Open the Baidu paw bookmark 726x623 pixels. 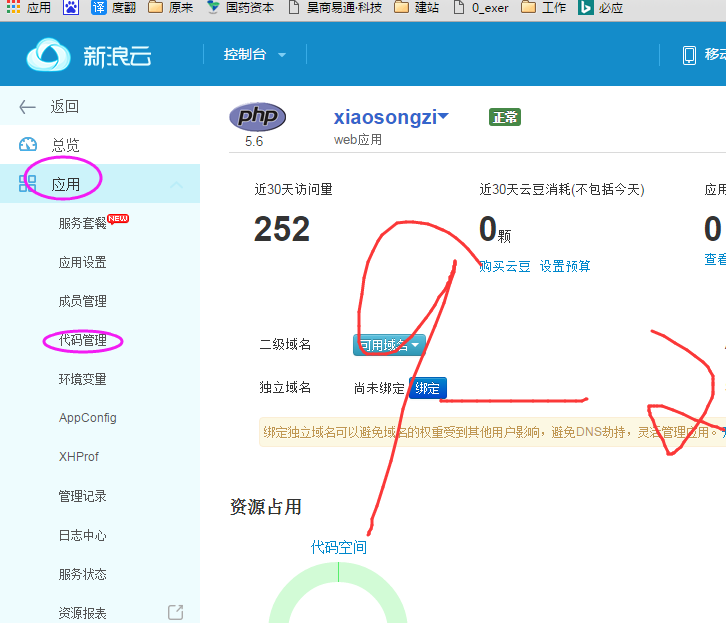(70, 7)
